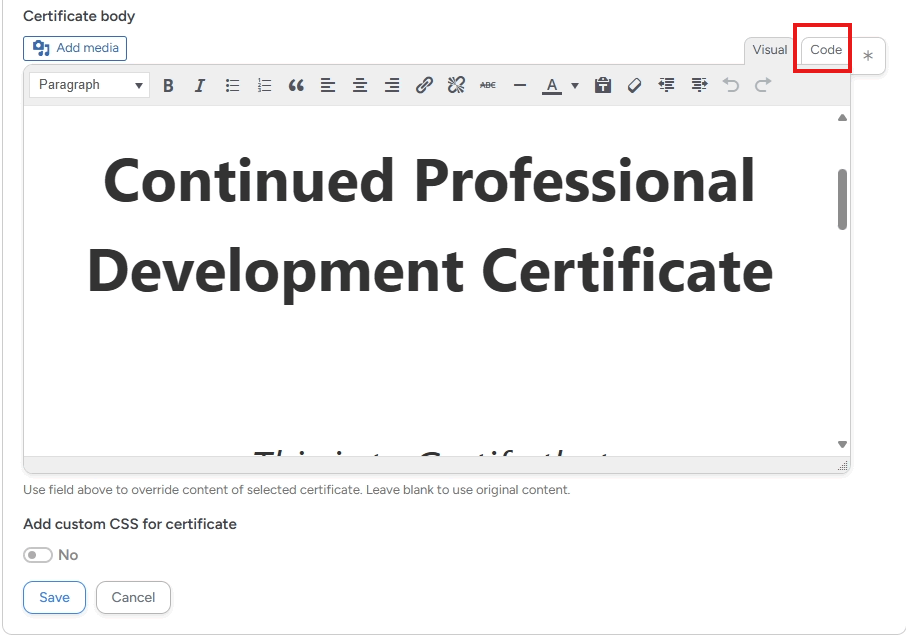Click the editor's vertical scrollbar thumb
The width and height of the screenshot is (906, 635).
point(842,199)
